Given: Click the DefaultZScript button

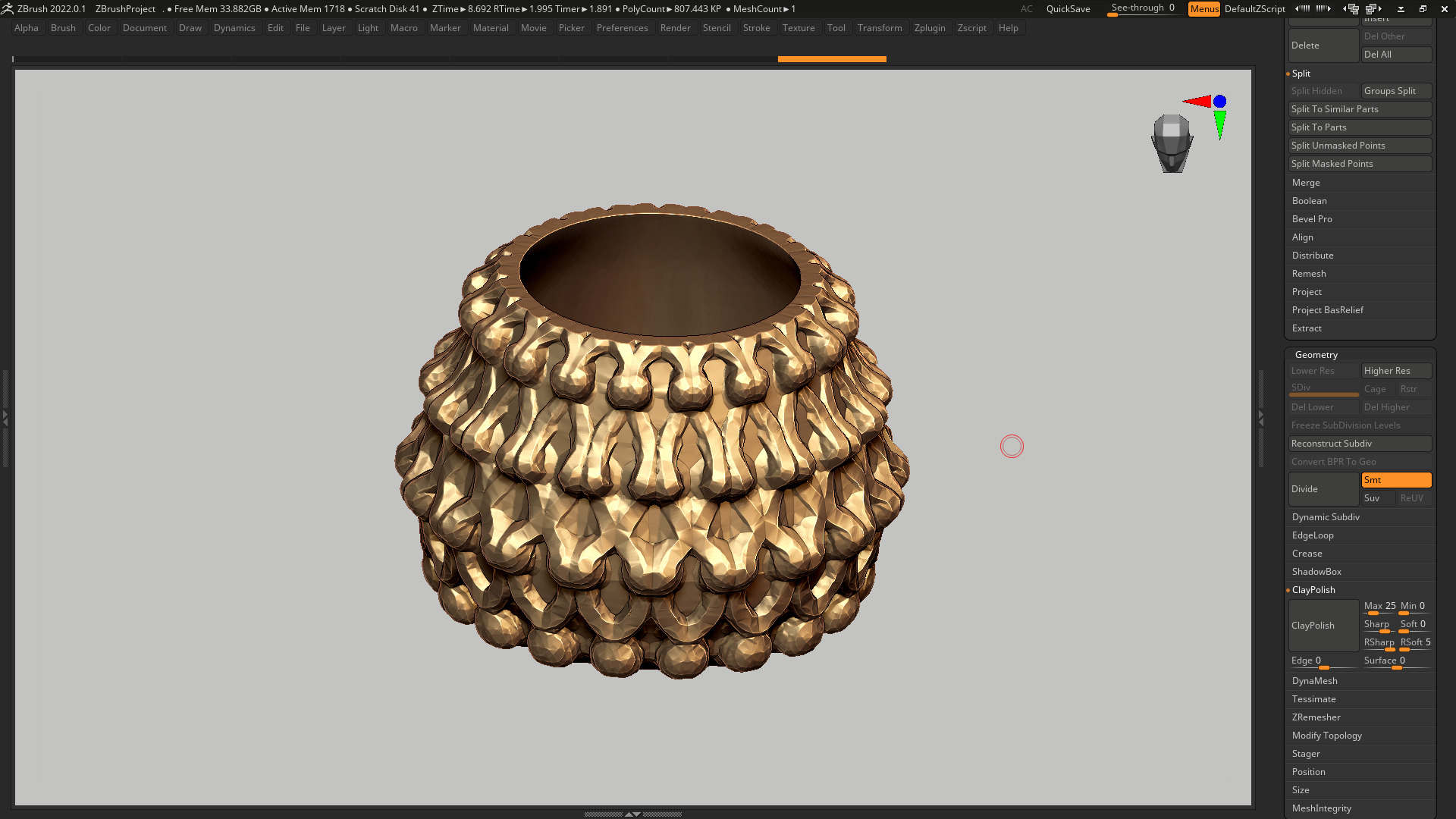Looking at the screenshot, I should [1254, 9].
